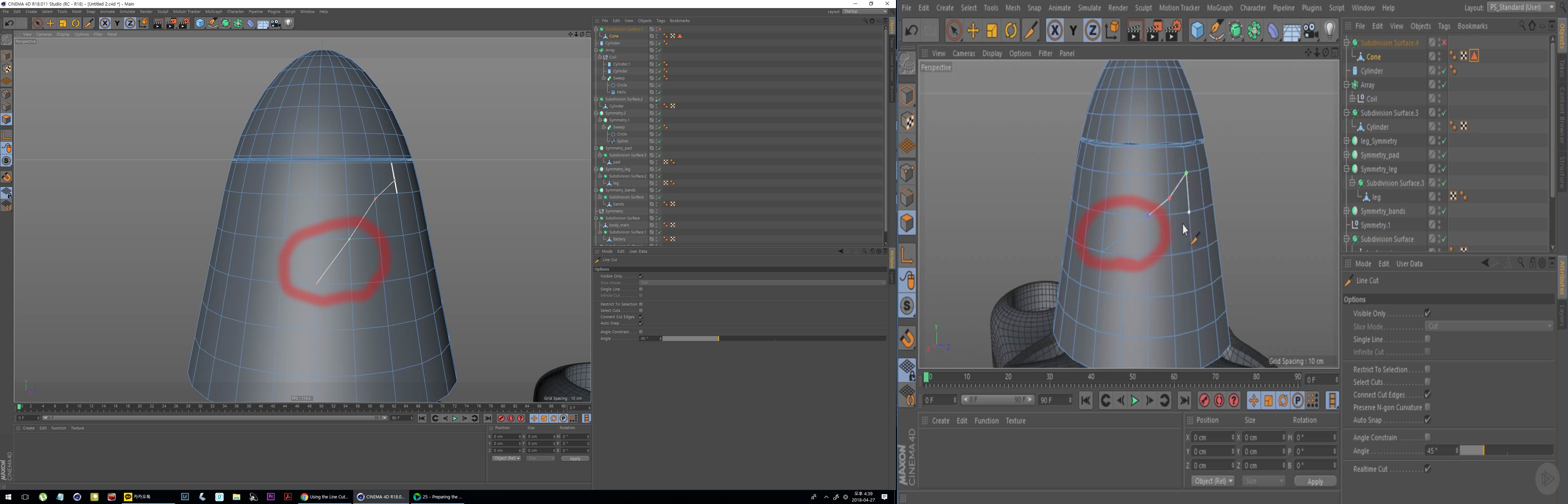Viewport: 1568px width, 504px height.
Task: Click the Angle slider bar in right window
Action: pyautogui.click(x=1506, y=450)
